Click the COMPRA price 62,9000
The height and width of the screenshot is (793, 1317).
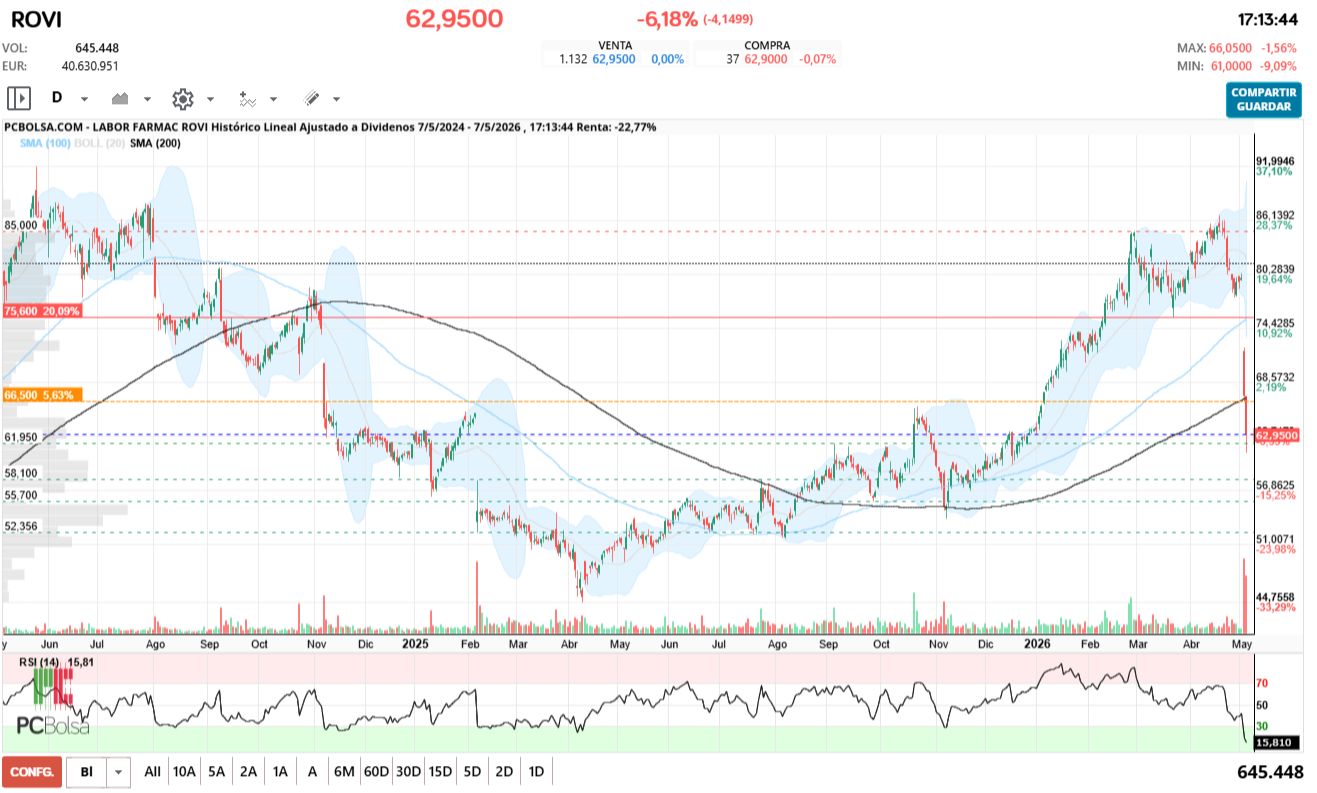(x=765, y=59)
